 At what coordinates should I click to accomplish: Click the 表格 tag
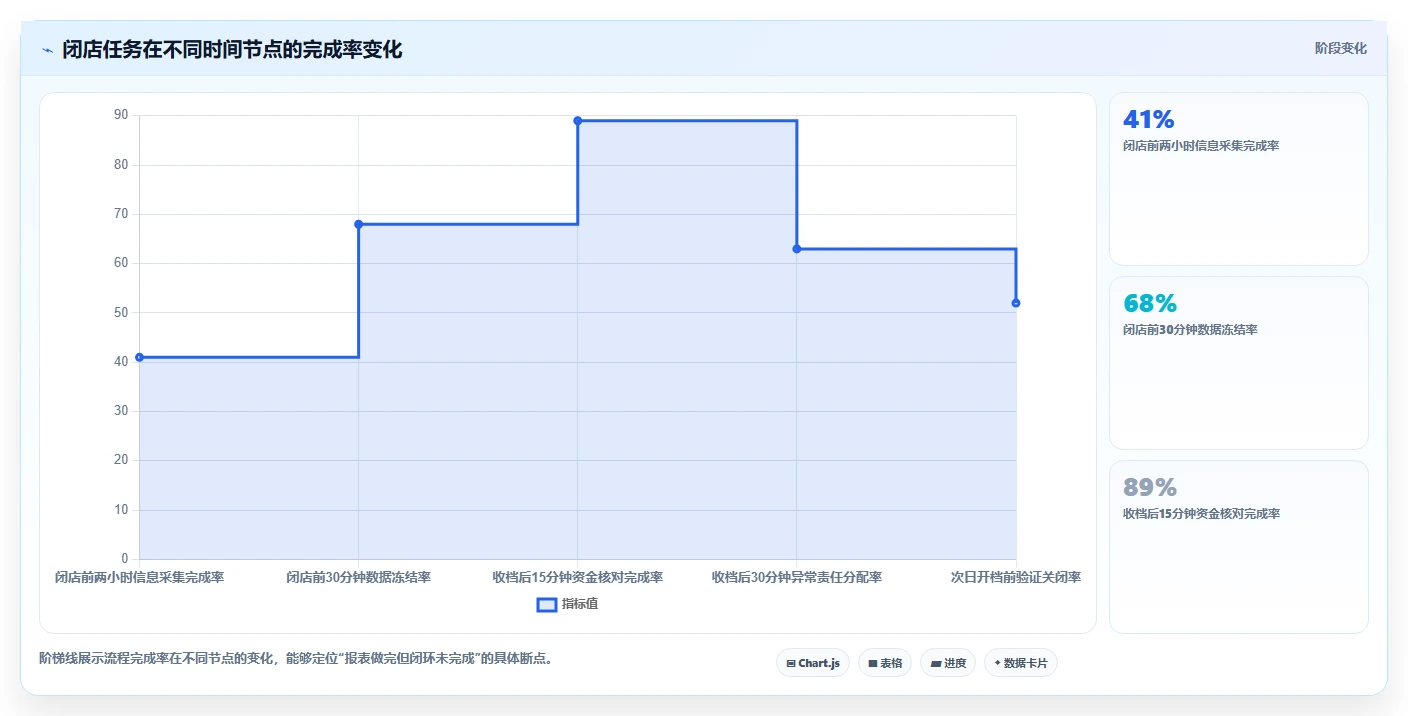pyautogui.click(x=885, y=663)
